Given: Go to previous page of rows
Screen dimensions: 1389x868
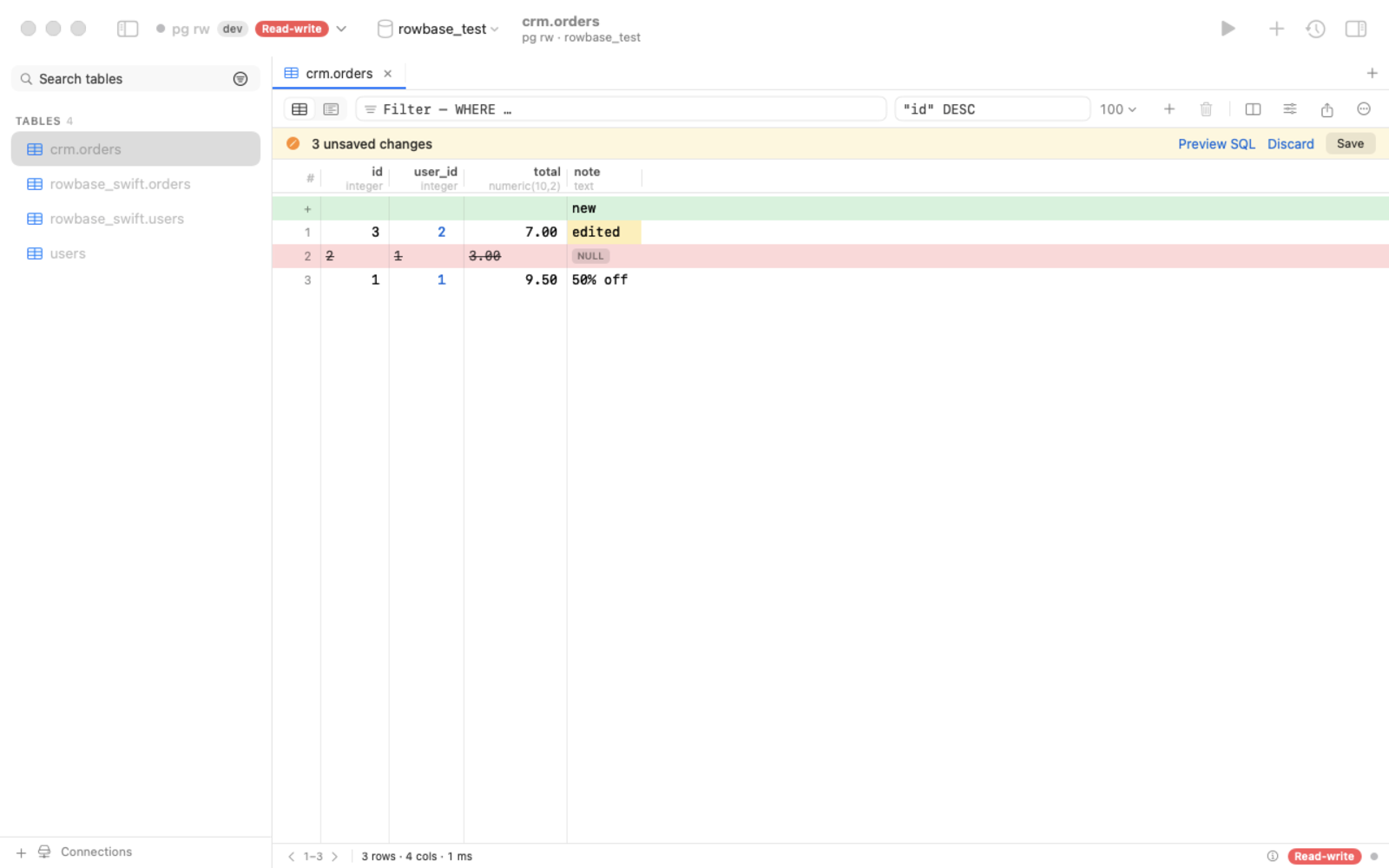Looking at the screenshot, I should point(291,857).
